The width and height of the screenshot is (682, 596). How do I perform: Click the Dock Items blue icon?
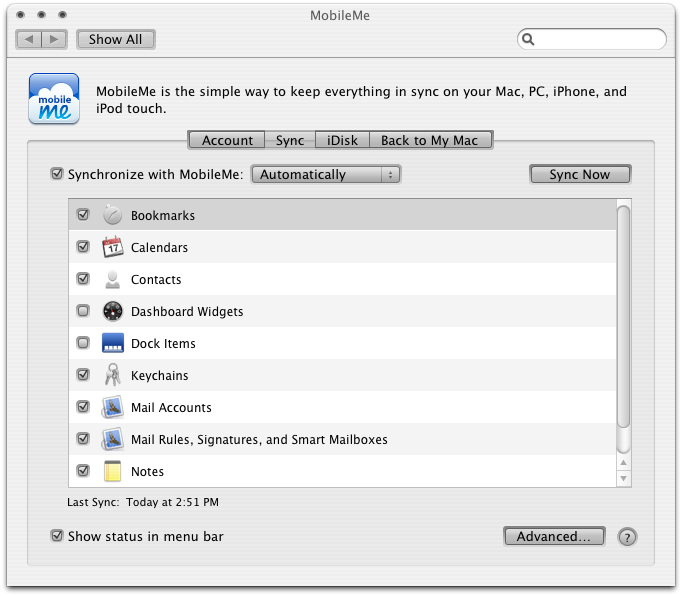tap(113, 343)
